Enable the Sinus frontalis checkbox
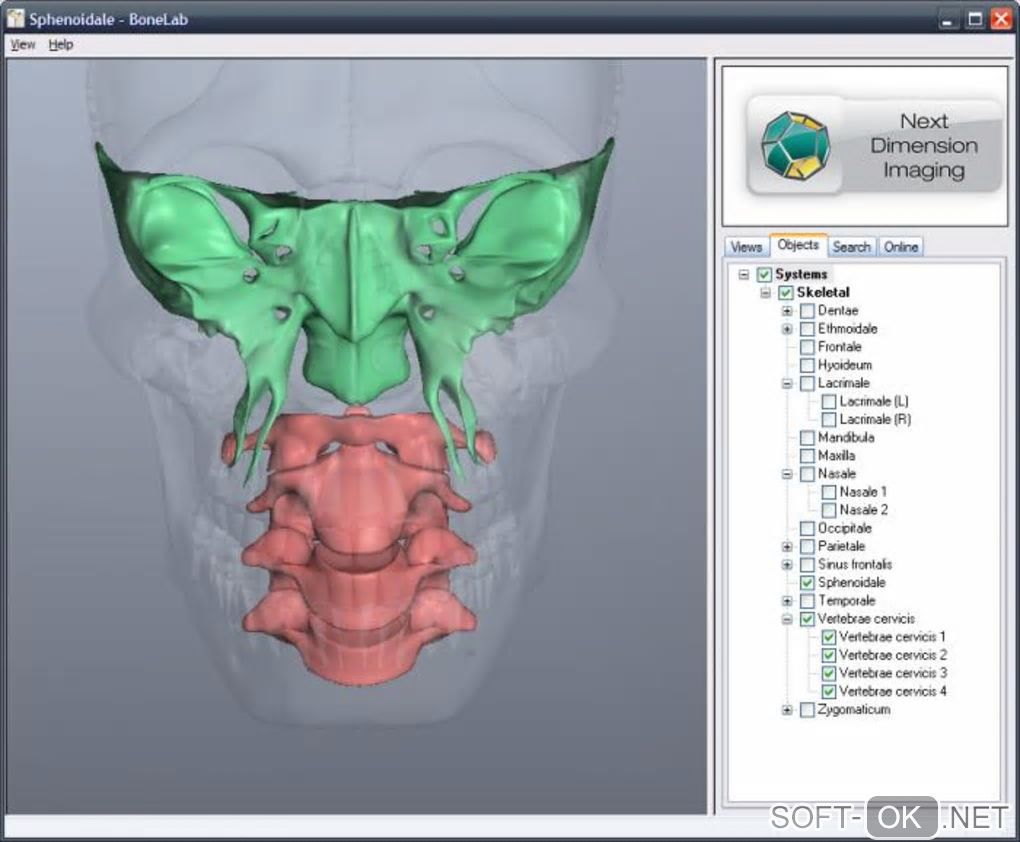The image size is (1020, 842). pyautogui.click(x=807, y=565)
